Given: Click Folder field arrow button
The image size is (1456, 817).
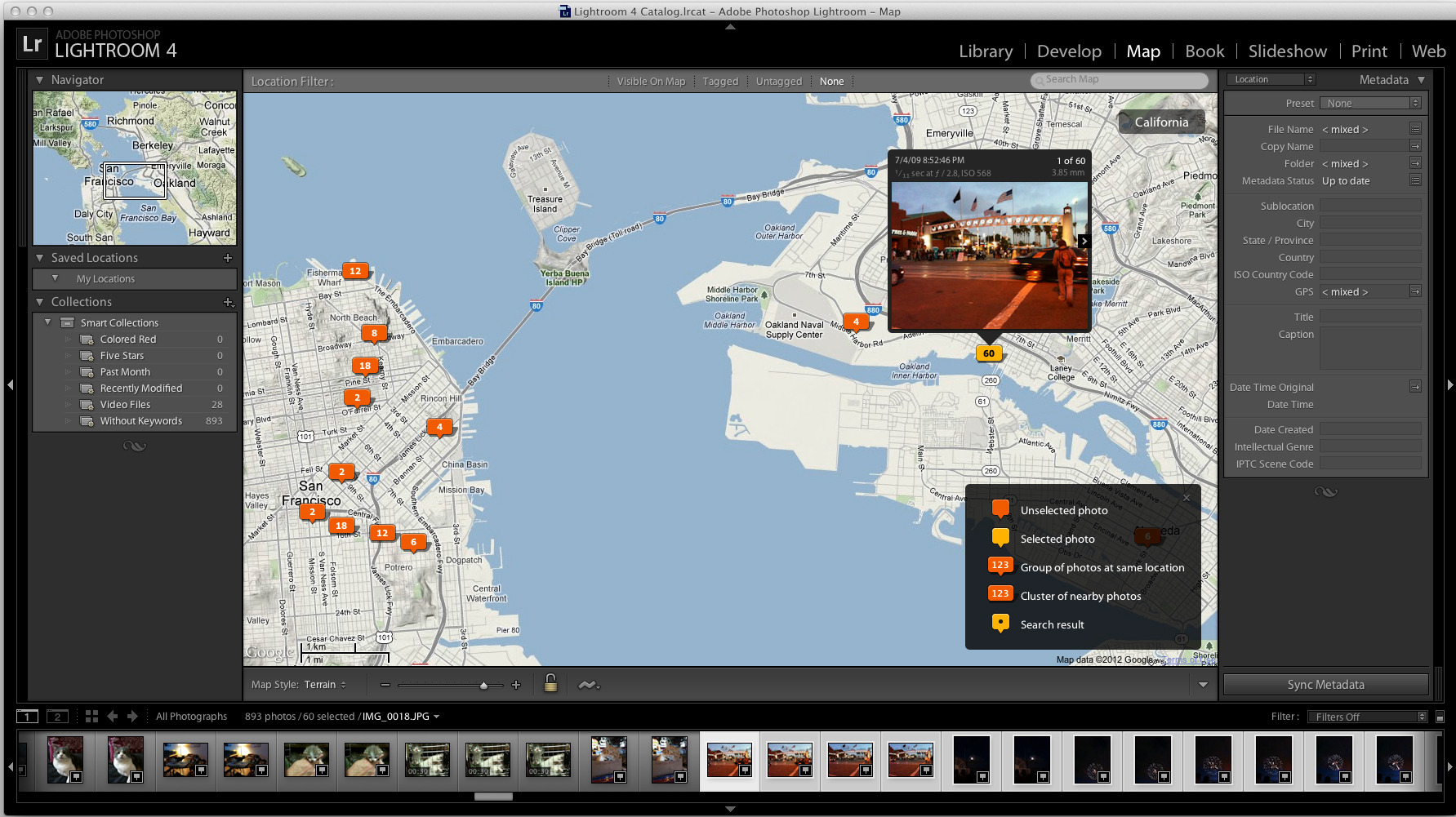Looking at the screenshot, I should (1415, 163).
